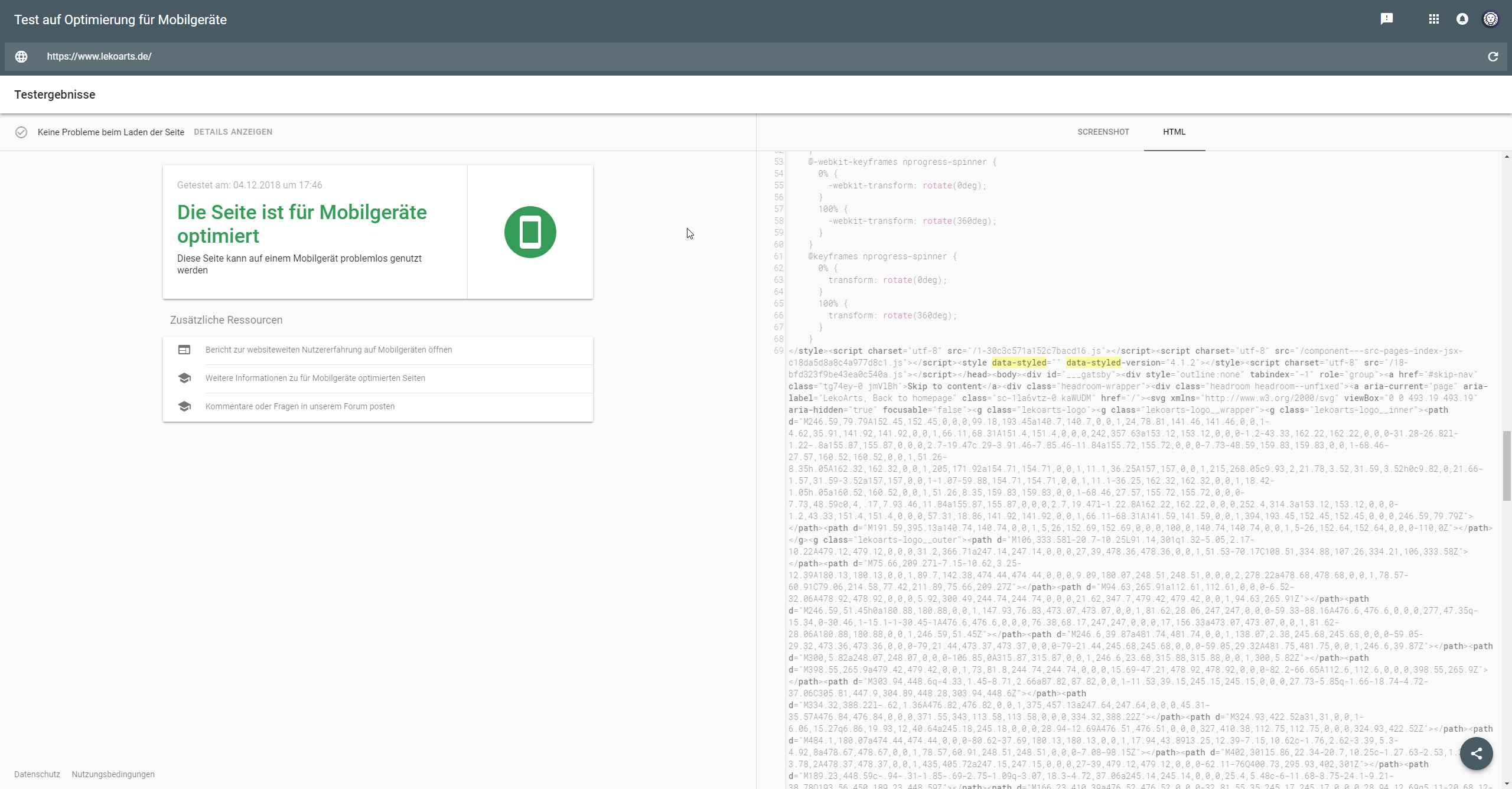
Task: Click the HTML panel scrollbar thumb
Action: 1507,467
